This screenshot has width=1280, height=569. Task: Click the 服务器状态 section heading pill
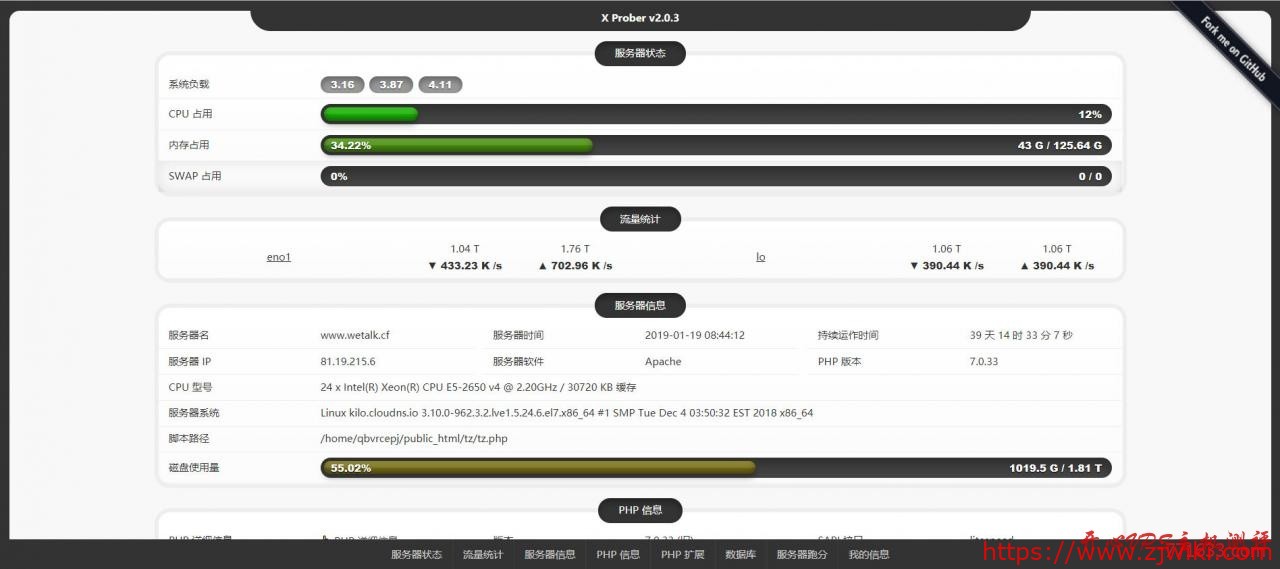(x=640, y=53)
